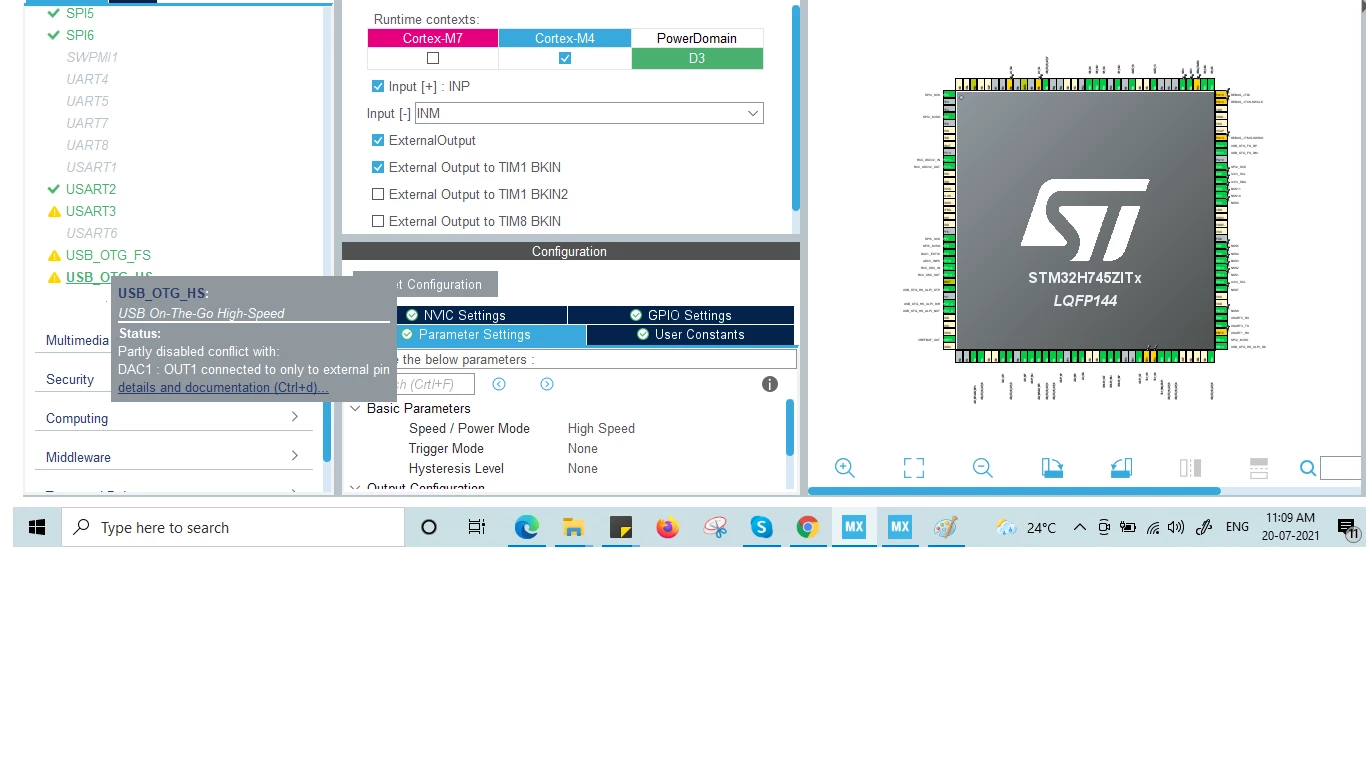Rotate the chip clockwise
Viewport: 1366px width, 768px height.
pos(1052,468)
